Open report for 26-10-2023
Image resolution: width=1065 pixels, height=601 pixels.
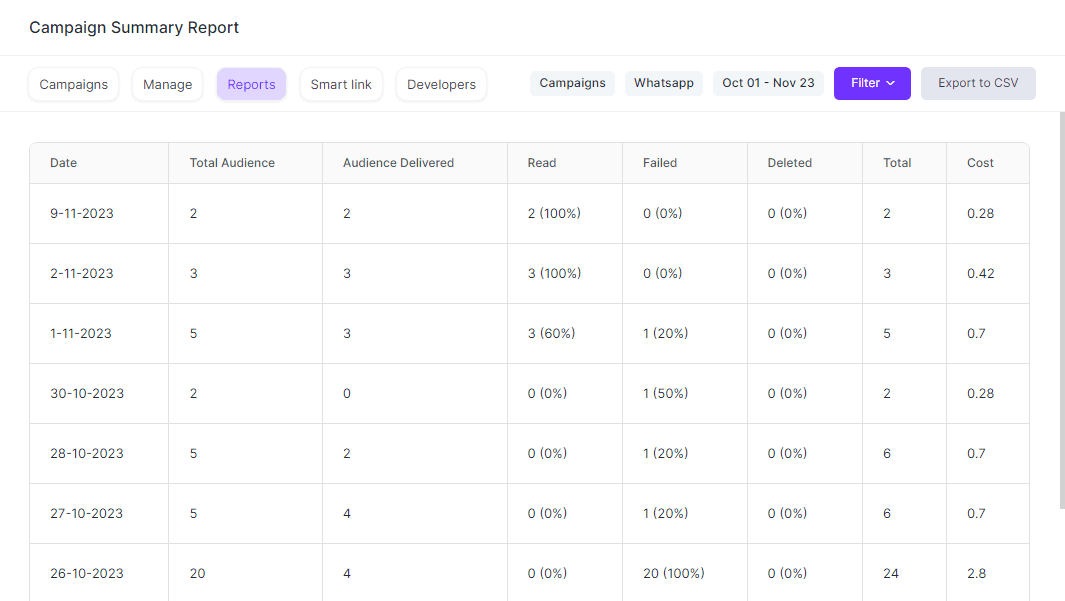tap(85, 573)
